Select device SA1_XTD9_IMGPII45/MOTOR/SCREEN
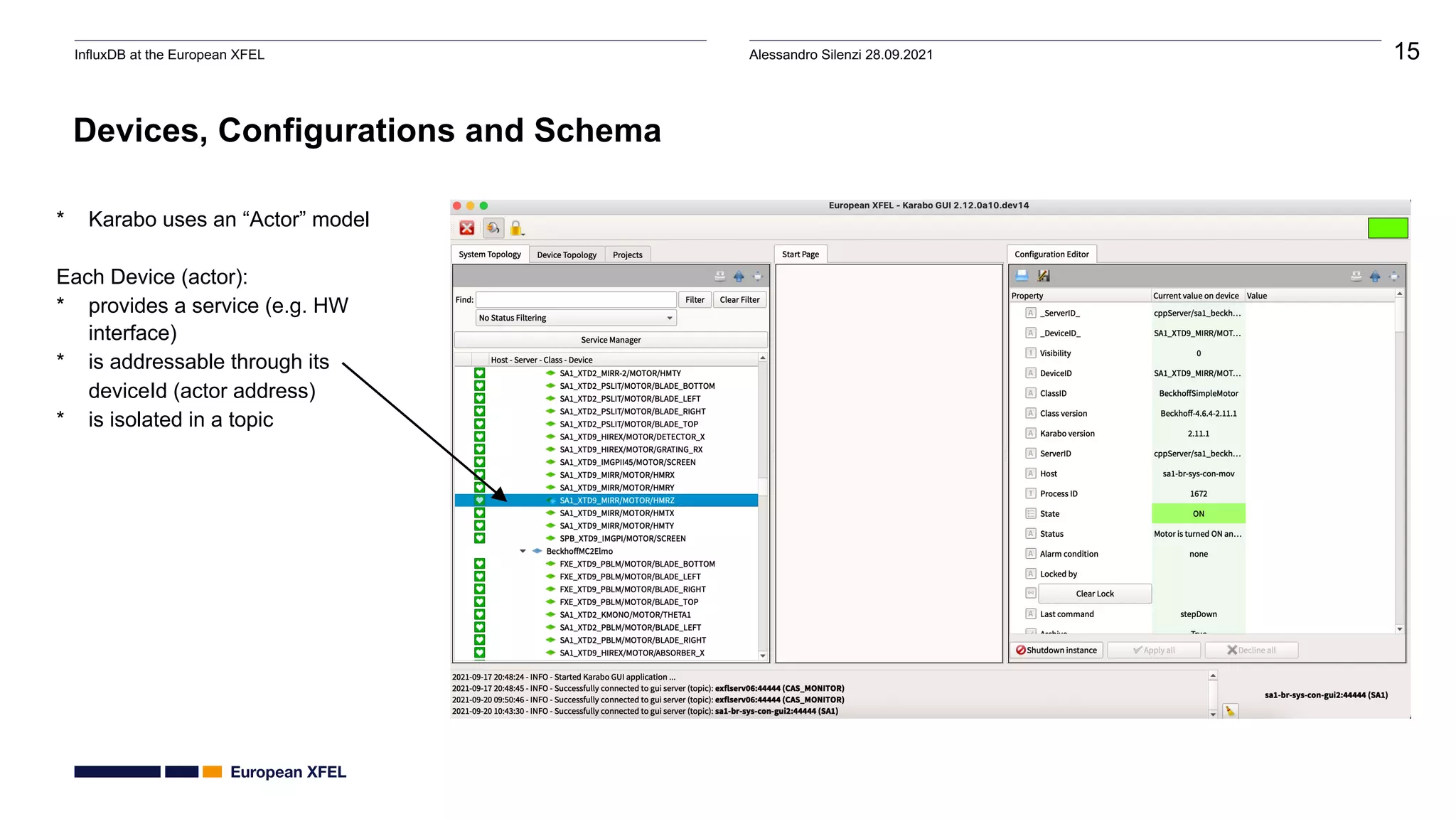The height and width of the screenshot is (819, 1456). click(x=627, y=462)
